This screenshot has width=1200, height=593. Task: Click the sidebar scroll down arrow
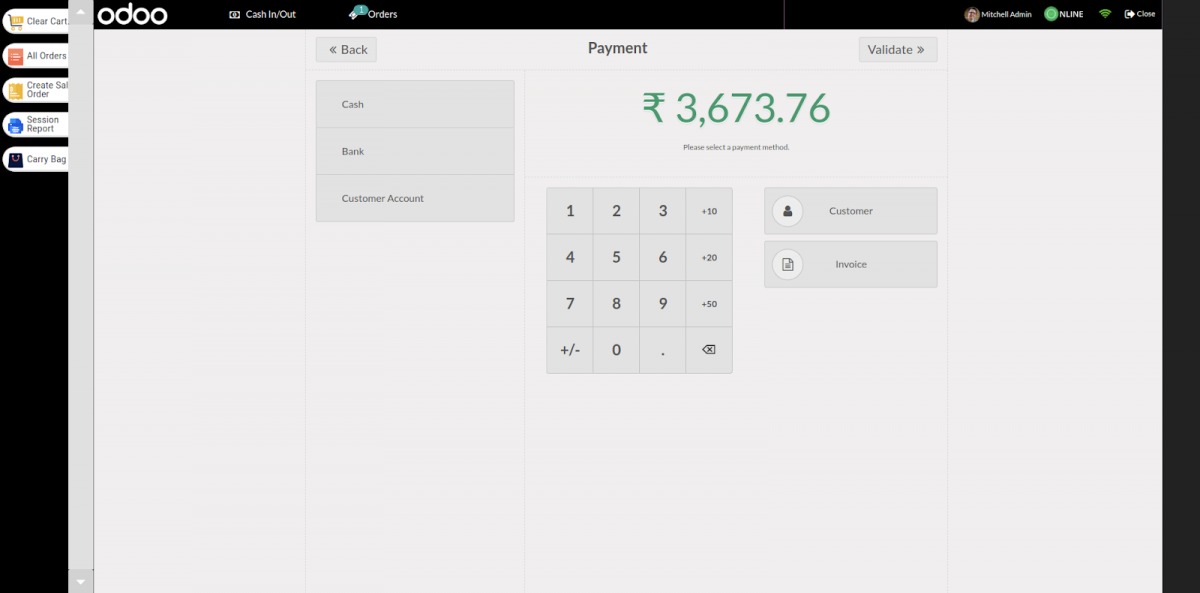(x=81, y=580)
